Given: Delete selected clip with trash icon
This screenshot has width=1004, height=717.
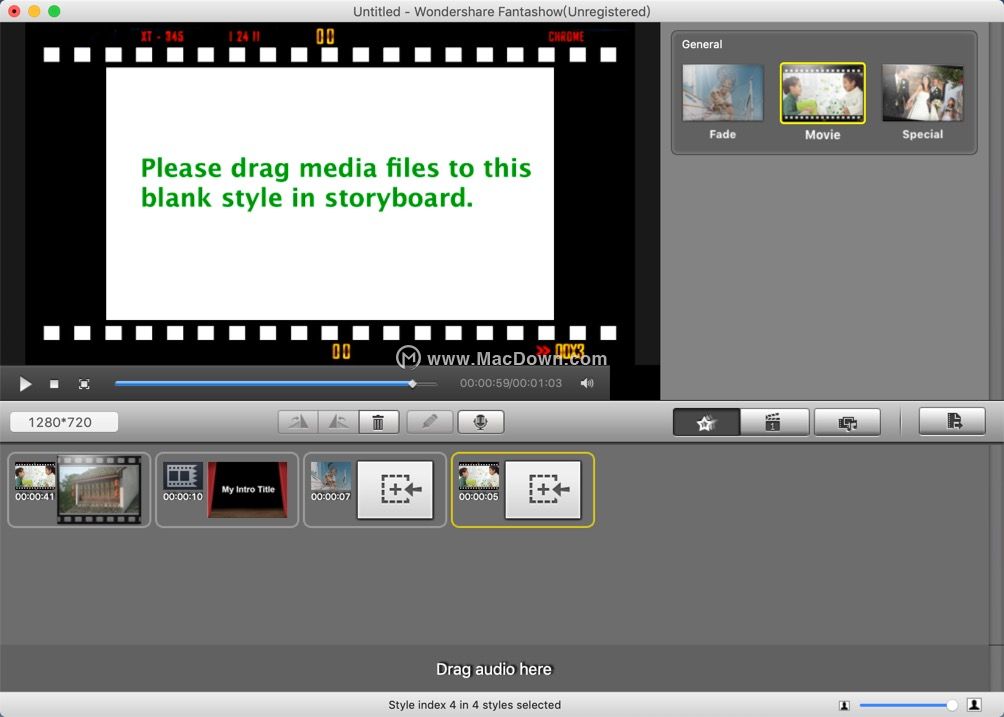Looking at the screenshot, I should click(x=378, y=422).
